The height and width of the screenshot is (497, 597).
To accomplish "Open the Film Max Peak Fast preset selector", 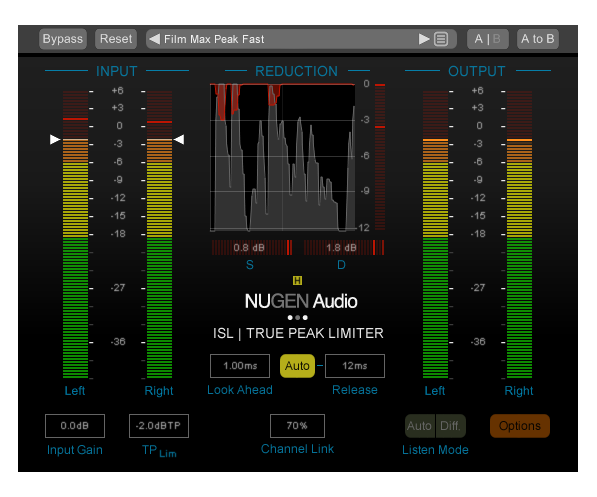I will [x=301, y=39].
